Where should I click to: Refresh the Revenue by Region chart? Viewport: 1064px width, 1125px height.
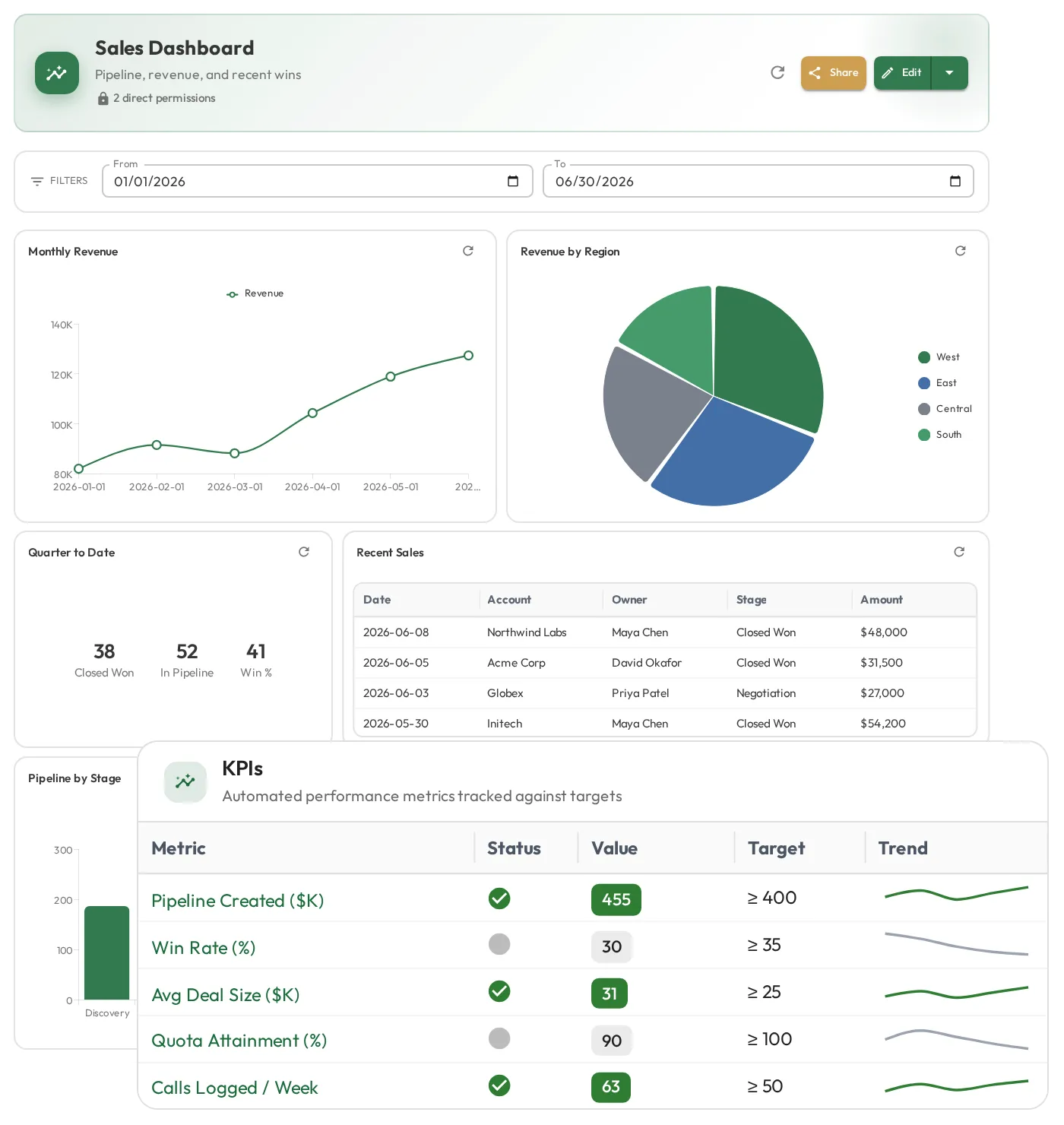(961, 251)
